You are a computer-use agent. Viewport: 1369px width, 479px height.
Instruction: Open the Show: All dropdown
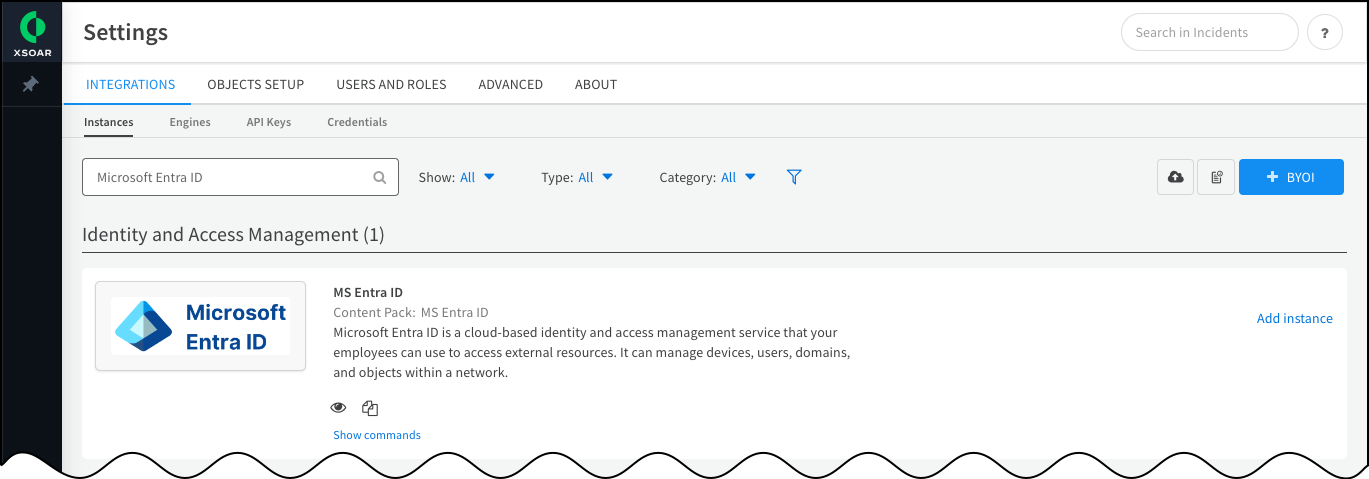coord(457,177)
